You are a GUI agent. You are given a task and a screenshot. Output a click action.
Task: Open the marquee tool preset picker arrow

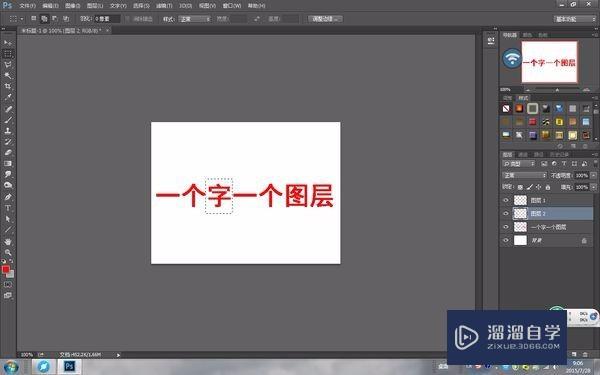(22, 19)
